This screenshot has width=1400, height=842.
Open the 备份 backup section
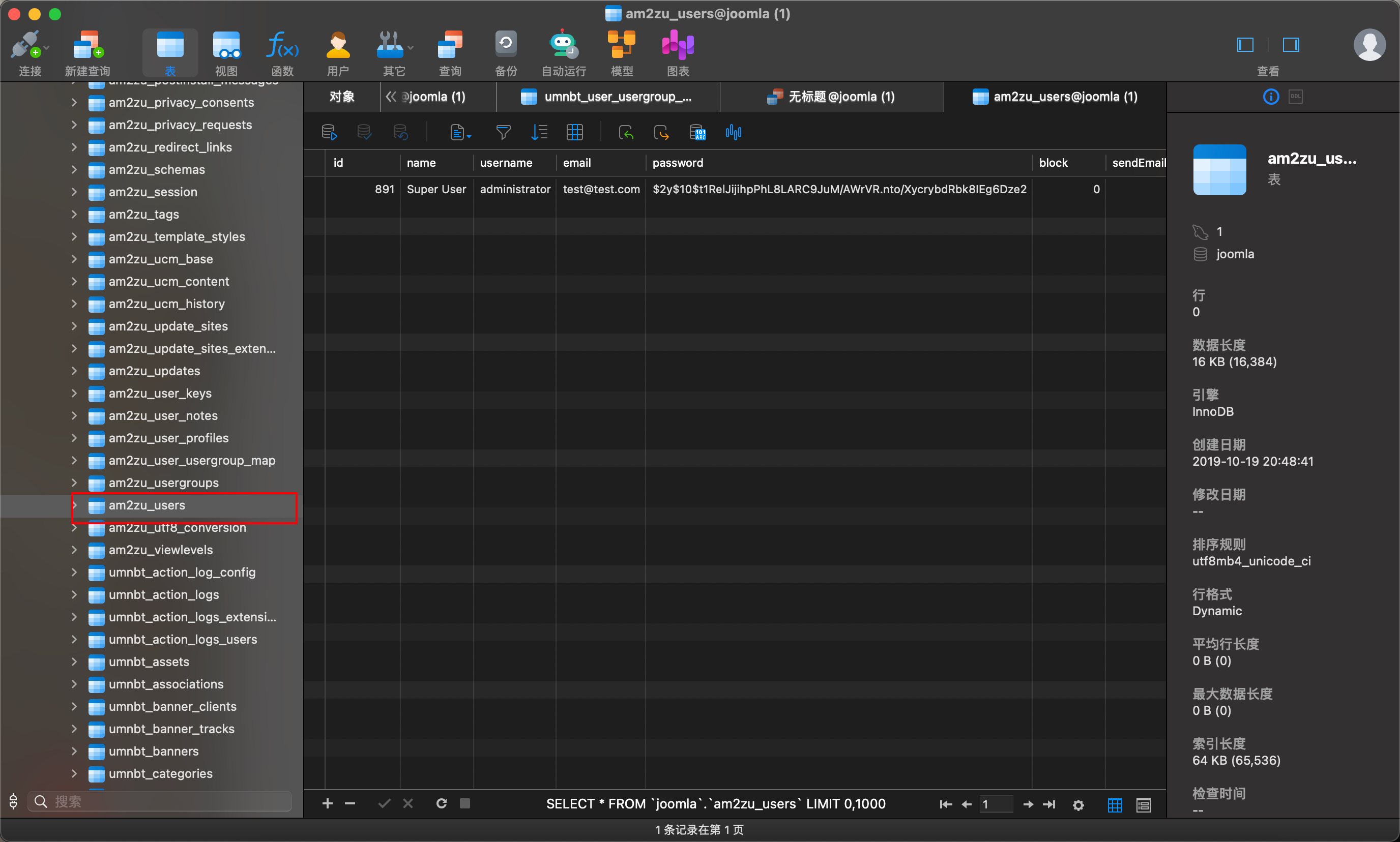pyautogui.click(x=506, y=53)
